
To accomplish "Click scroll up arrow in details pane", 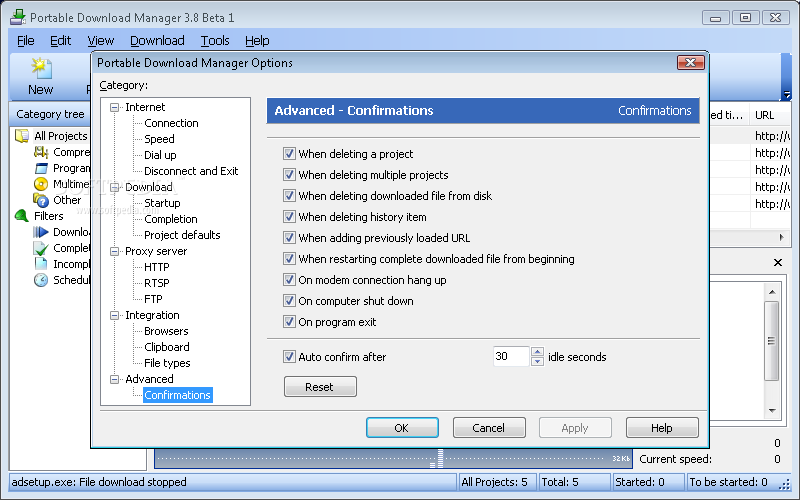I will point(772,292).
